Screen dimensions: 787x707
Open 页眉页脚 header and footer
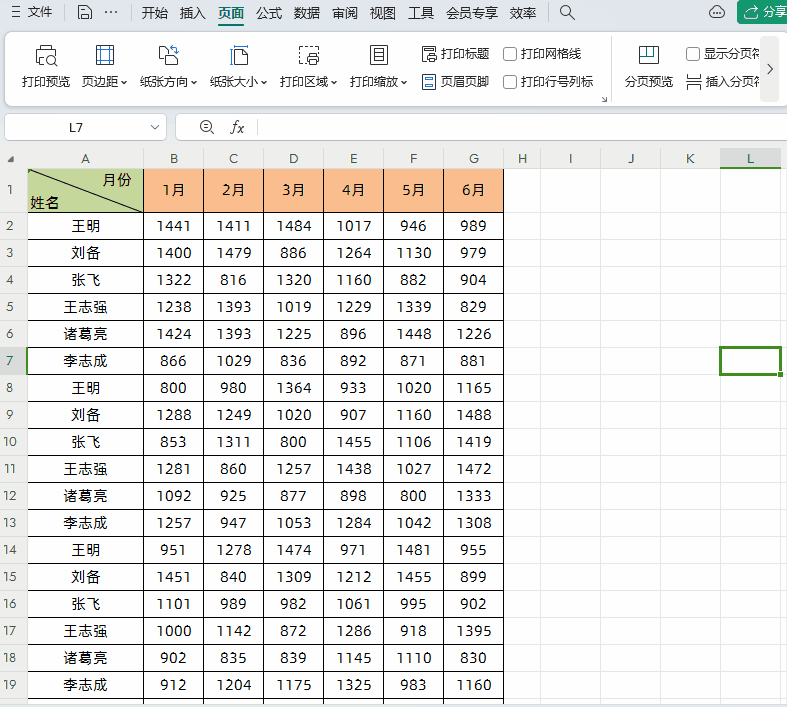[x=455, y=81]
